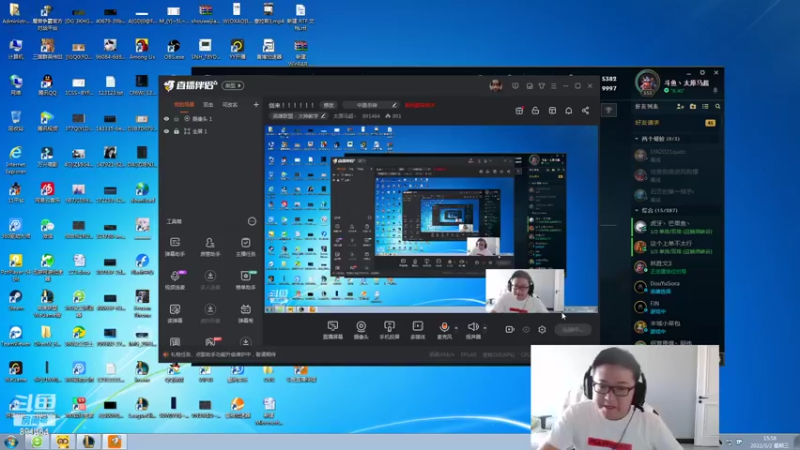Collapse the 两个哈位 friend group

[637, 139]
